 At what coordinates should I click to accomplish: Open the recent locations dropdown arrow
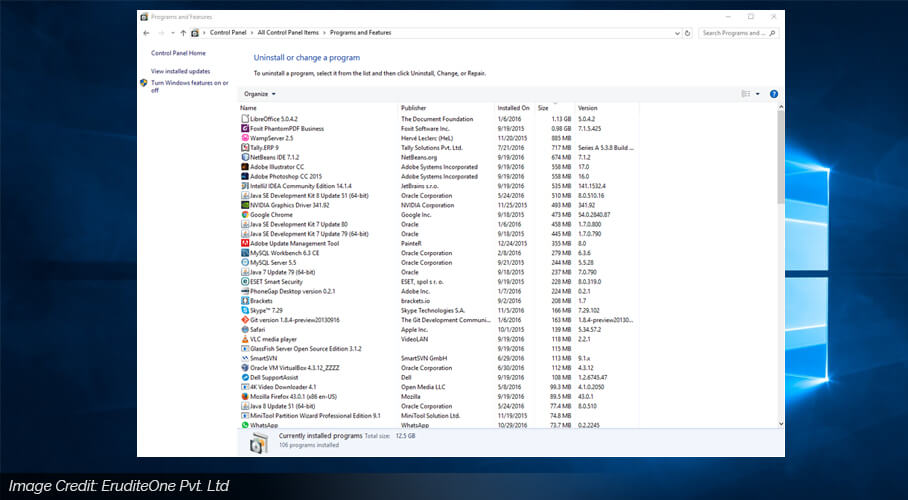click(x=173, y=33)
